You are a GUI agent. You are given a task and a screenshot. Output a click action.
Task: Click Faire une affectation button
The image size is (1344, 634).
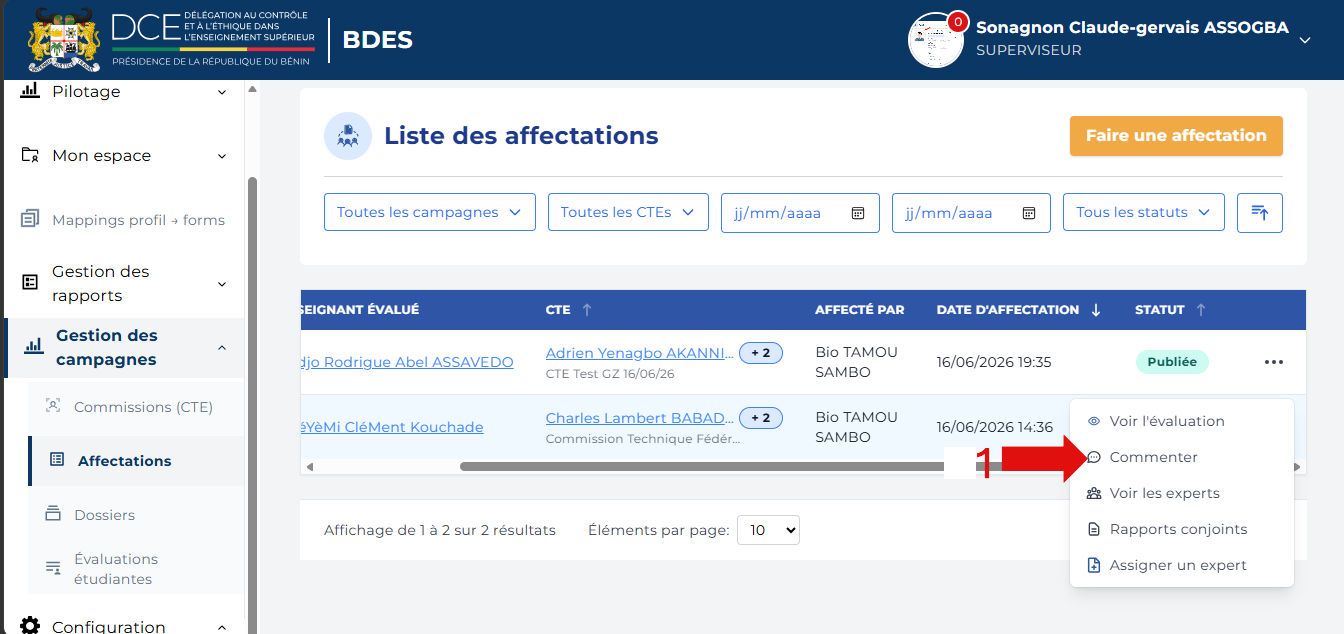coord(1176,136)
